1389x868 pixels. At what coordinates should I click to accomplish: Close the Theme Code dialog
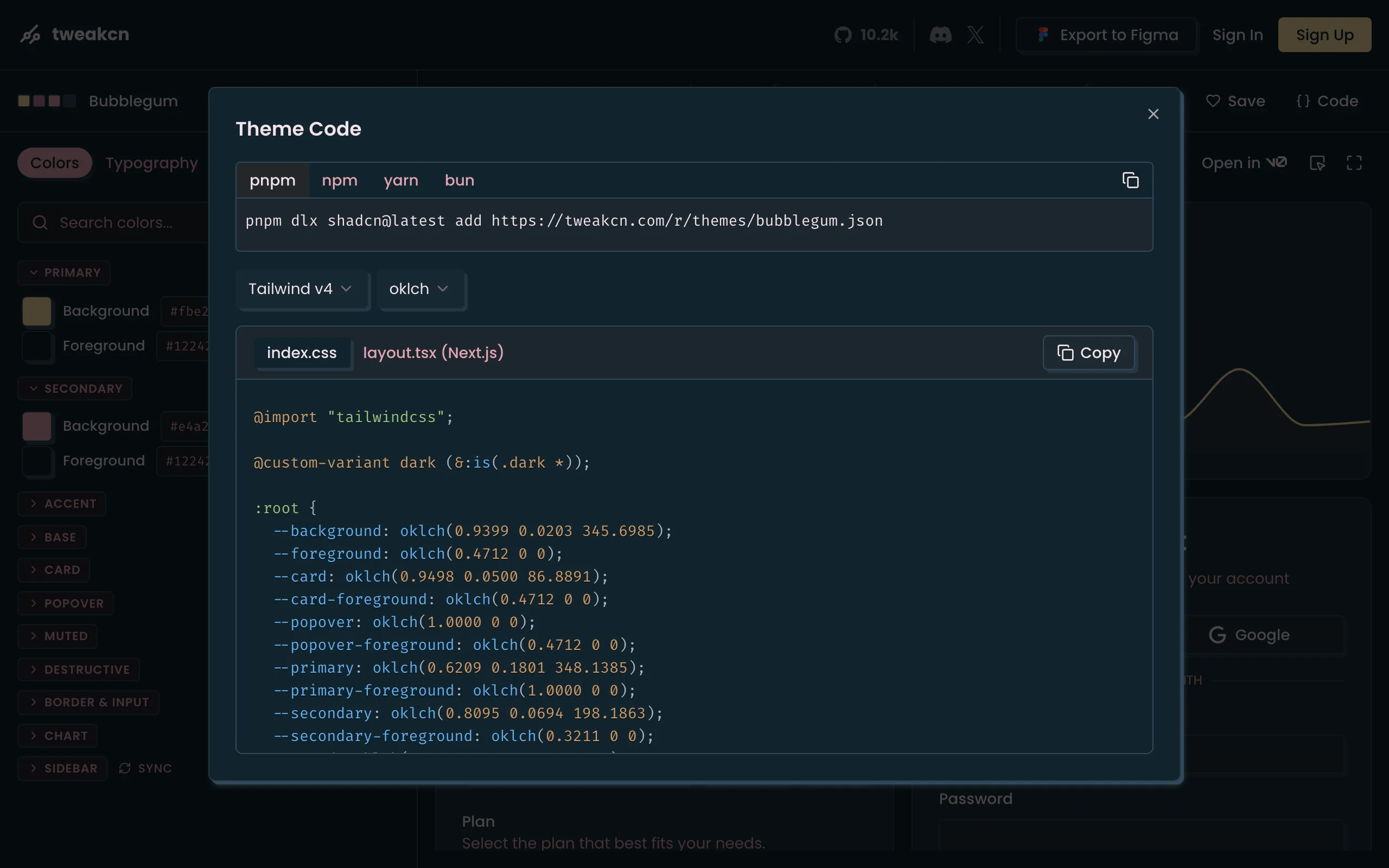[1153, 114]
